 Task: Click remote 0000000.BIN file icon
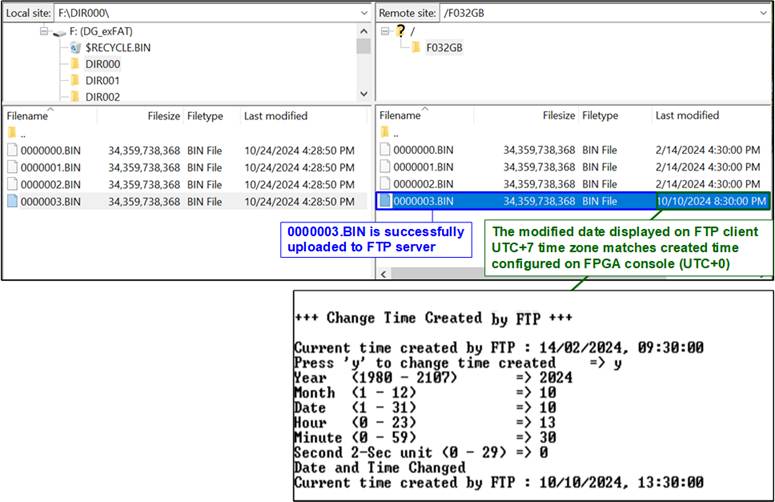tap(385, 149)
